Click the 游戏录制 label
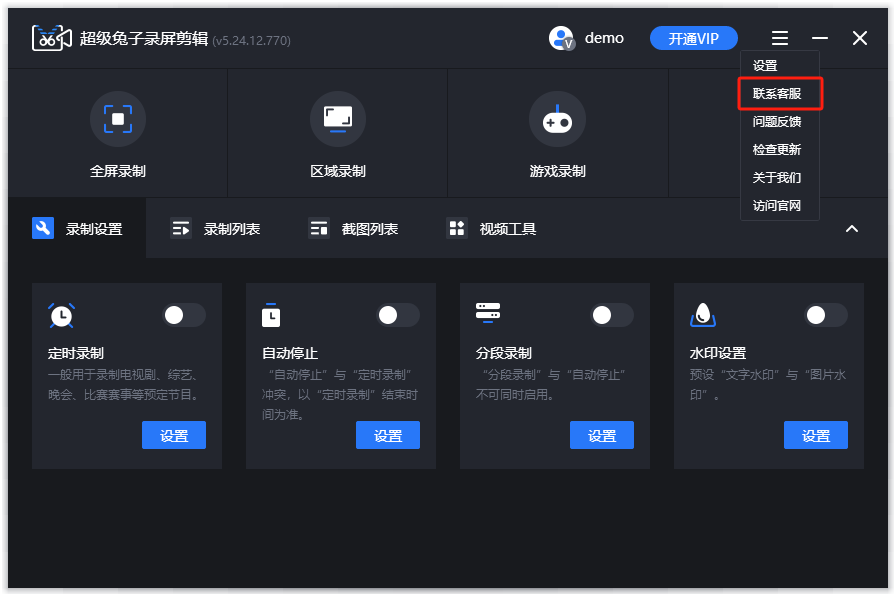Viewport: 896px width, 596px height. (x=557, y=171)
